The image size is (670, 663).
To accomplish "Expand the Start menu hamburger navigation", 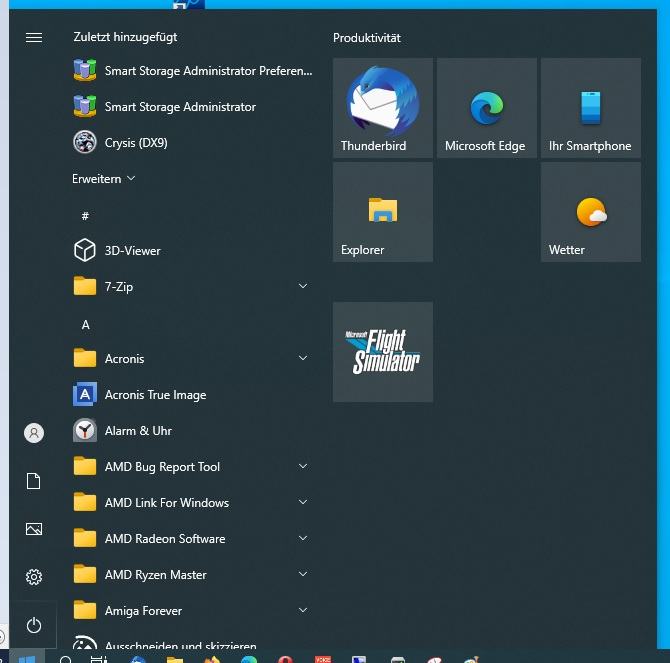I will pos(34,38).
